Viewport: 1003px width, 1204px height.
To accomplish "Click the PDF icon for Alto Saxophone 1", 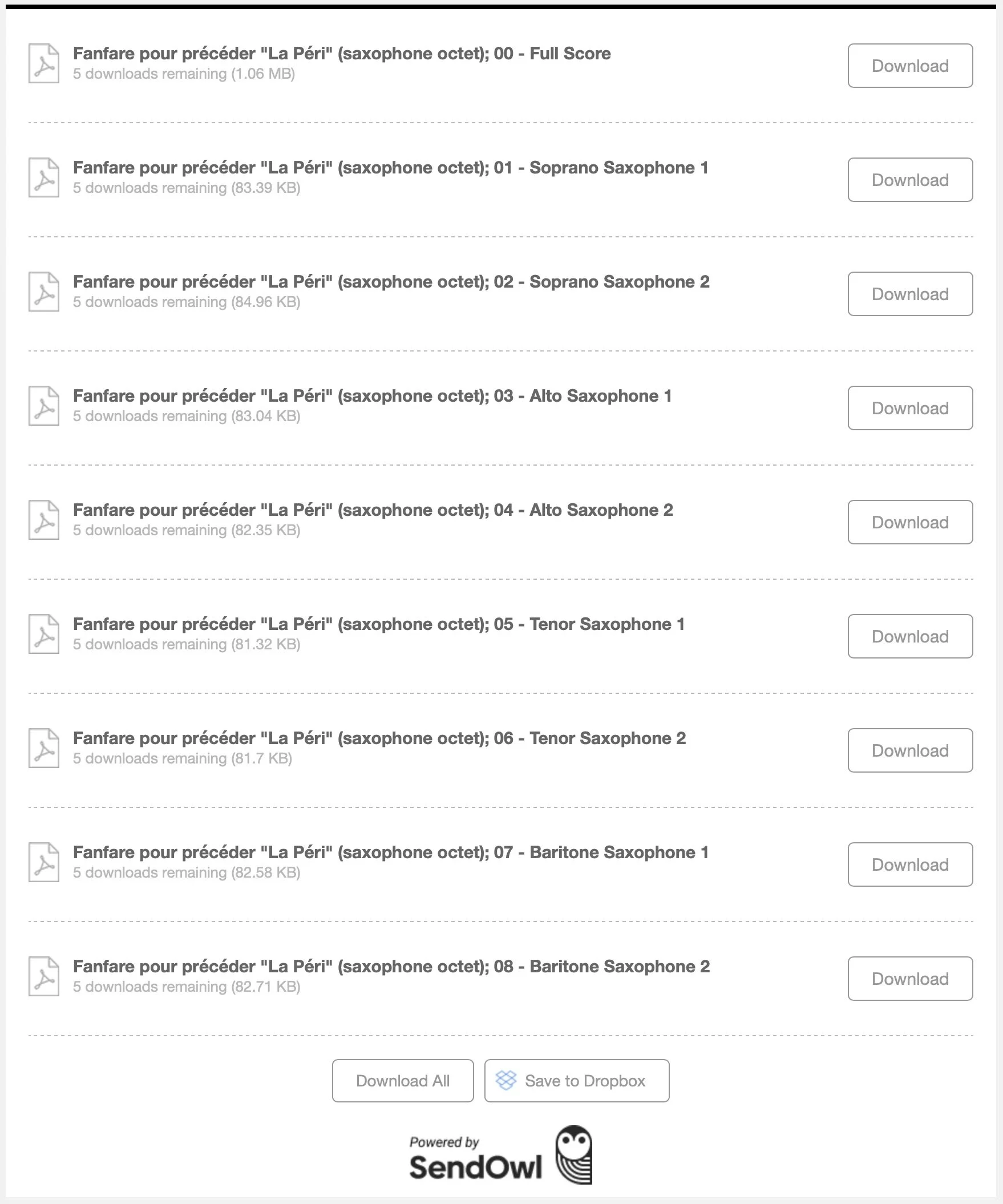I will (44, 406).
